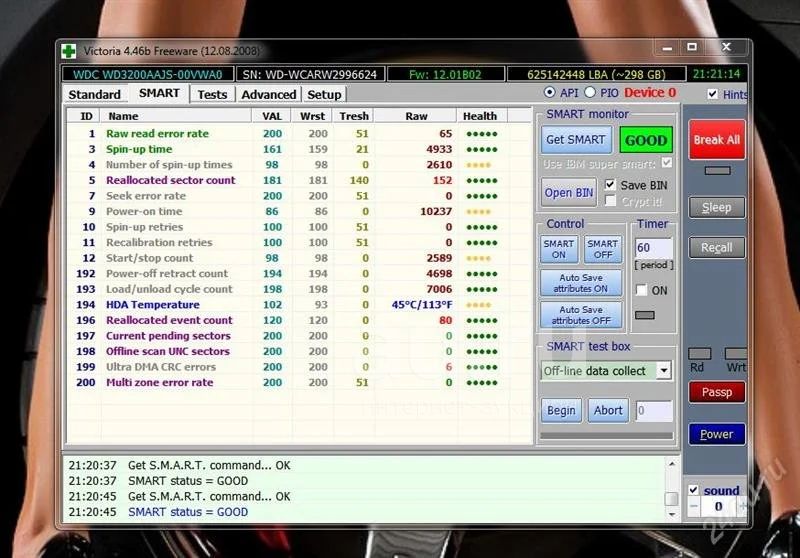Go to the Setup tab

324,94
